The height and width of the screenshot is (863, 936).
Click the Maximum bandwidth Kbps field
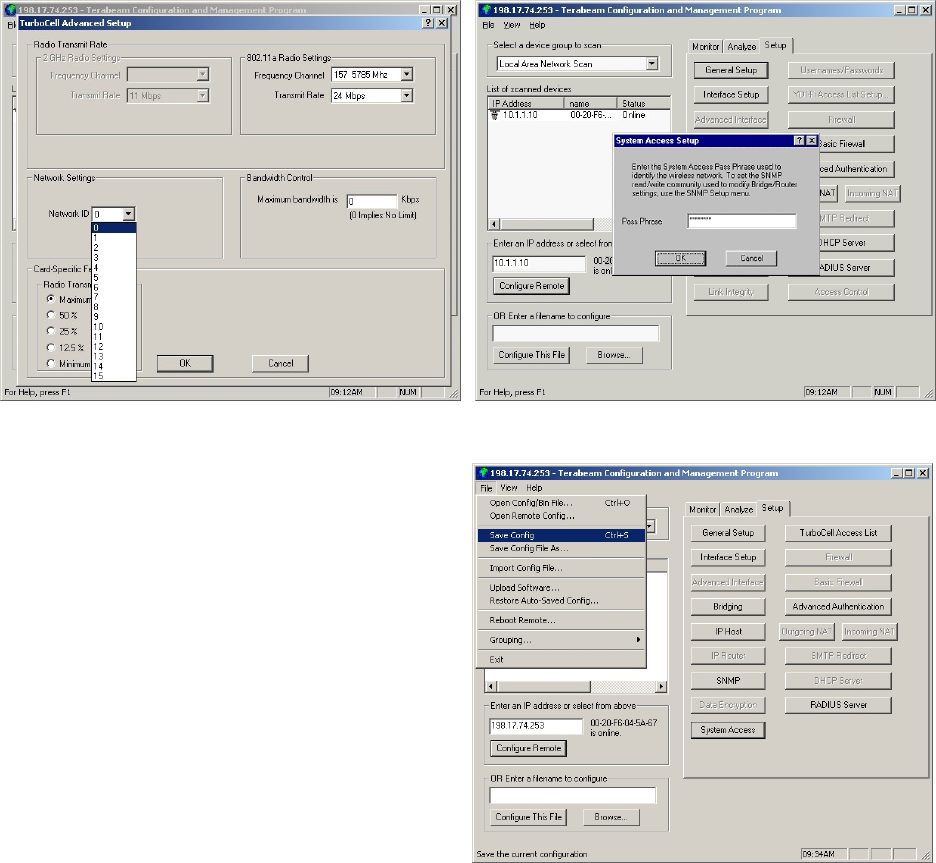(372, 201)
